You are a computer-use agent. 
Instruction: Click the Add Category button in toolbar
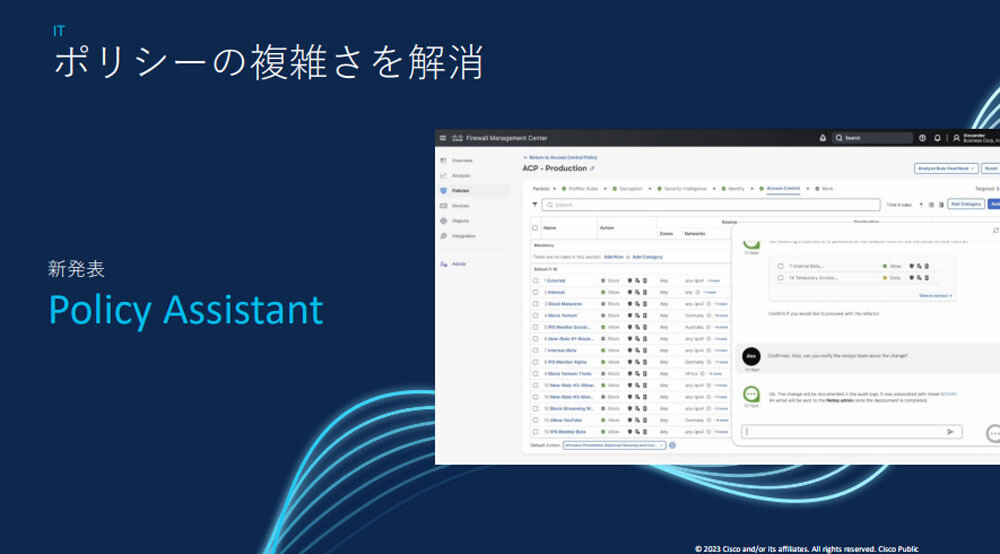[x=966, y=204]
